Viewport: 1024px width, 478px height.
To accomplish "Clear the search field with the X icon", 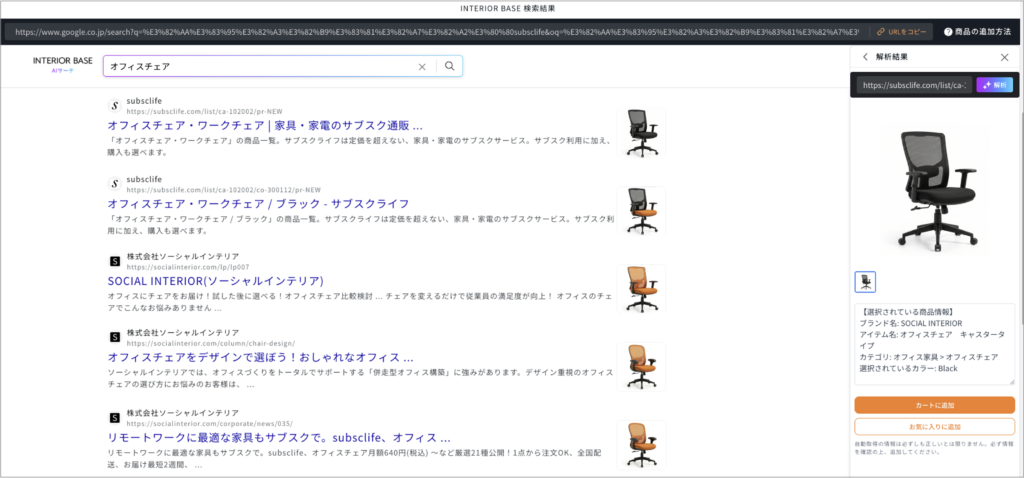I will click(x=422, y=67).
